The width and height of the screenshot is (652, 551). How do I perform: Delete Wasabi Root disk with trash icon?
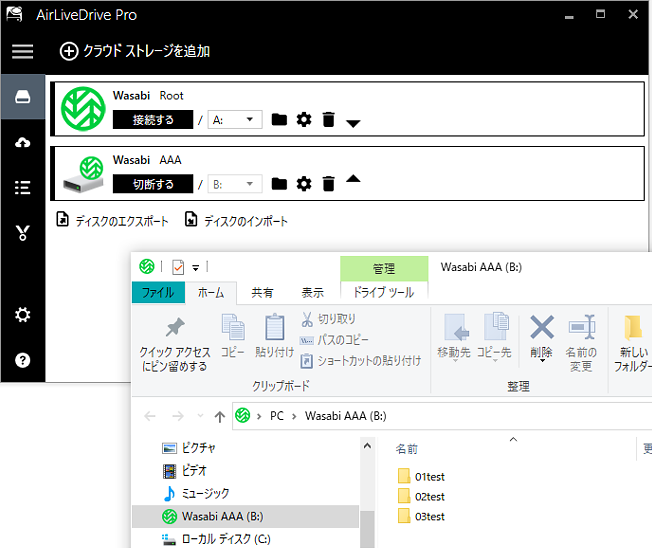tap(328, 120)
